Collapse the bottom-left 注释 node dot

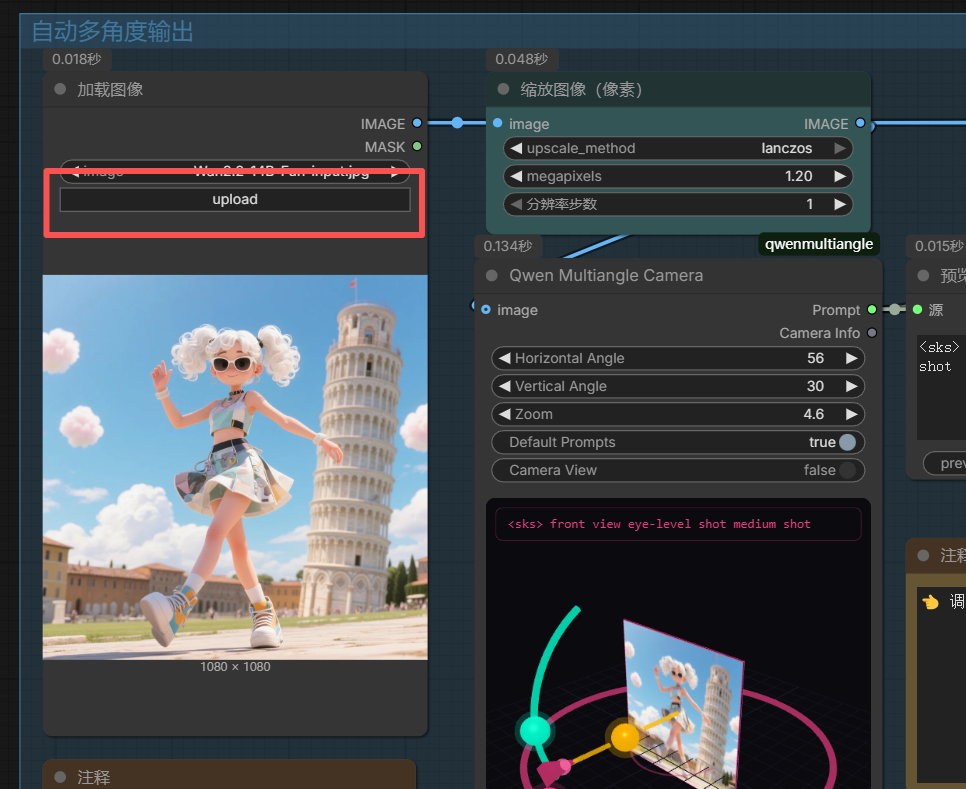click(60, 777)
